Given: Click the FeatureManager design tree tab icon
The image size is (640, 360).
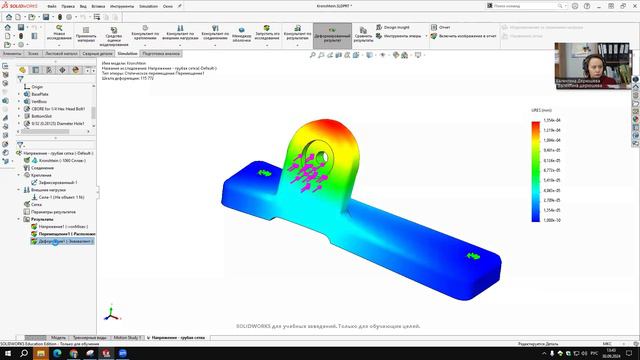Looking at the screenshot, I should pyautogui.click(x=22, y=70).
